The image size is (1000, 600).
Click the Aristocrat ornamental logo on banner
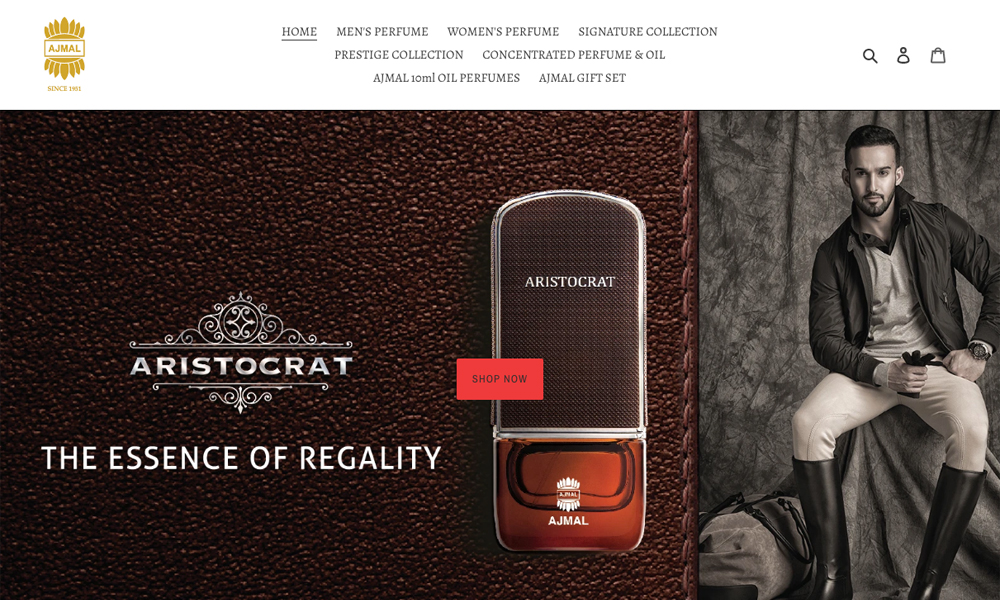tap(241, 353)
